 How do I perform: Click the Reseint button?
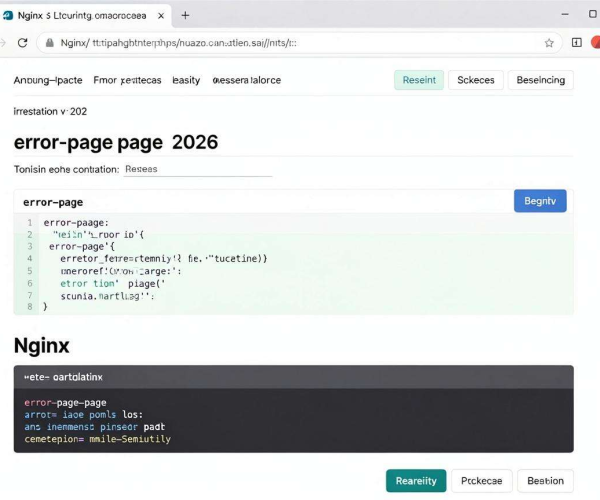[x=419, y=80]
